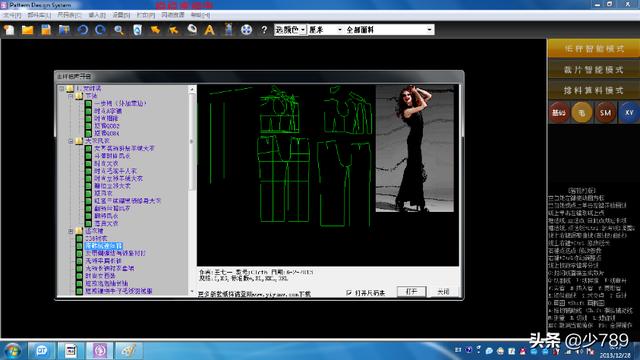
Task: Collapse the 大衣风衣 folder in the tree
Action: (x=71, y=141)
